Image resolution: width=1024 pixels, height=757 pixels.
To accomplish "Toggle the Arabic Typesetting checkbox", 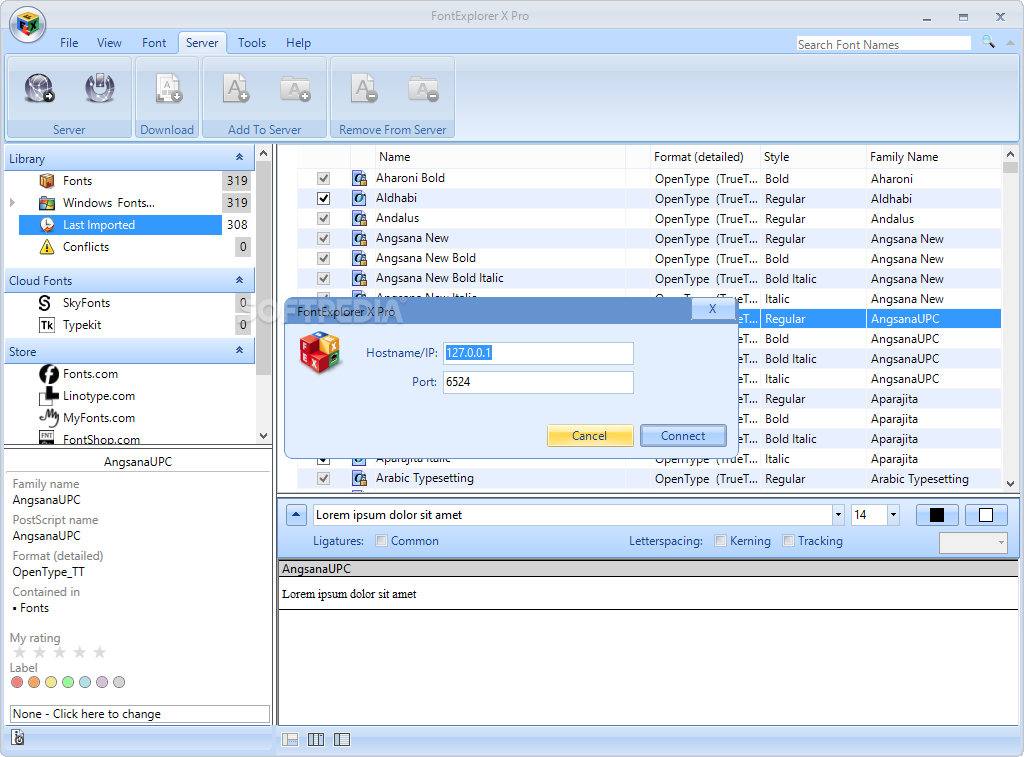I will [323, 479].
